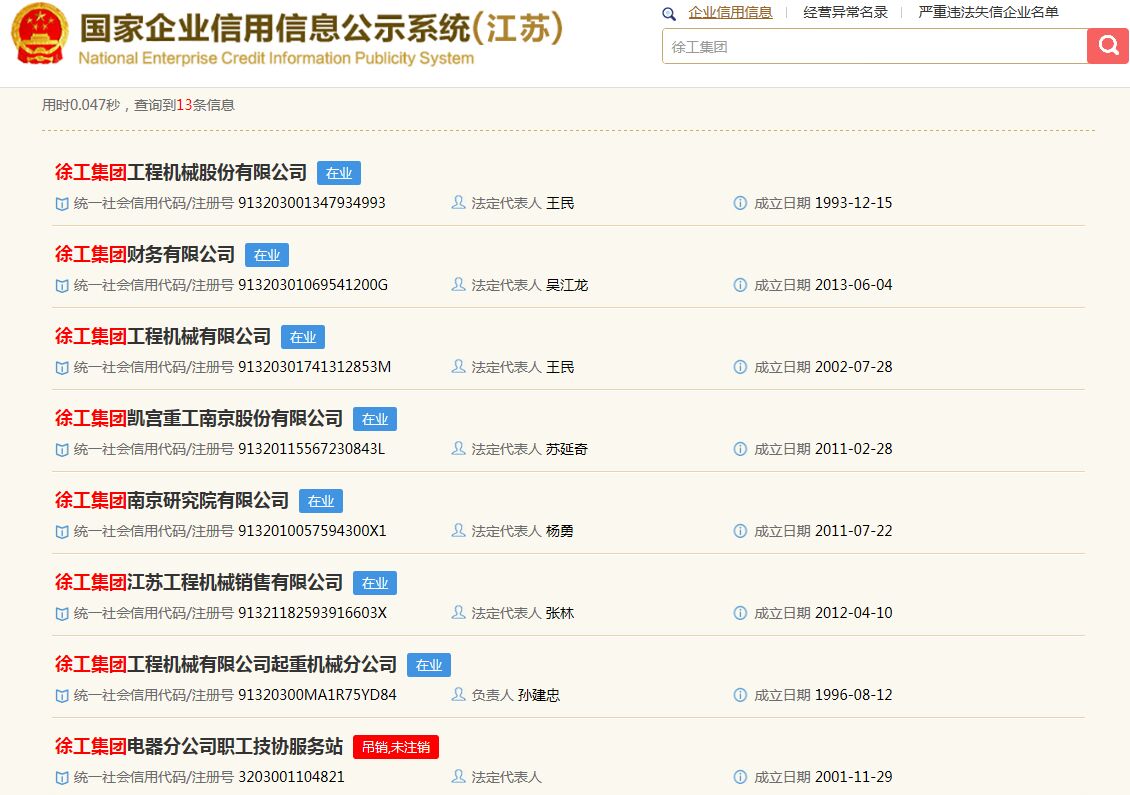Open 徐工集团江苏工程机械销售有限公司 link
Viewport: 1130px width, 795px height.
(199, 582)
